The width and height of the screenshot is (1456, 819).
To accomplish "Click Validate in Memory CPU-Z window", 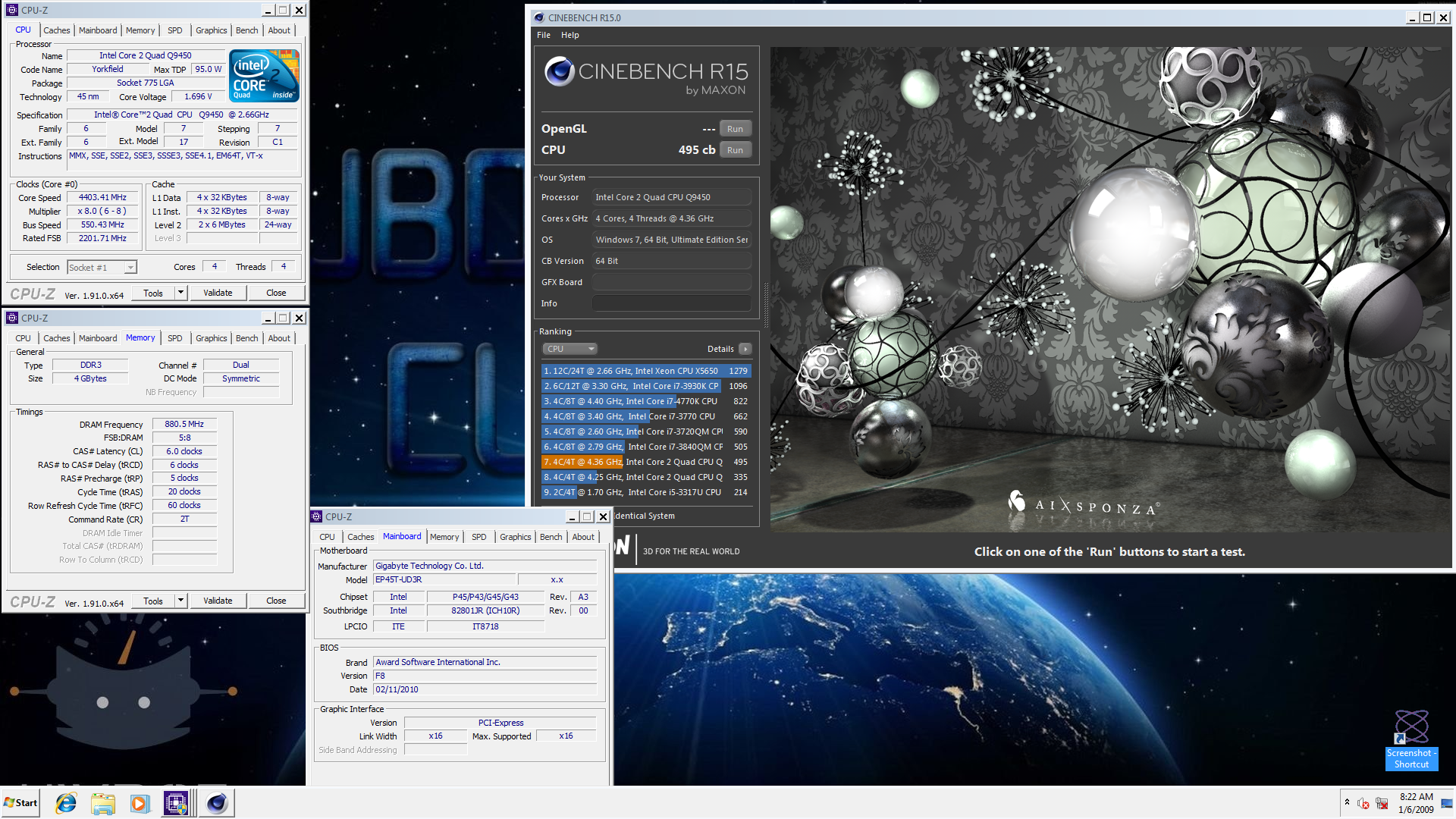I will (x=218, y=601).
